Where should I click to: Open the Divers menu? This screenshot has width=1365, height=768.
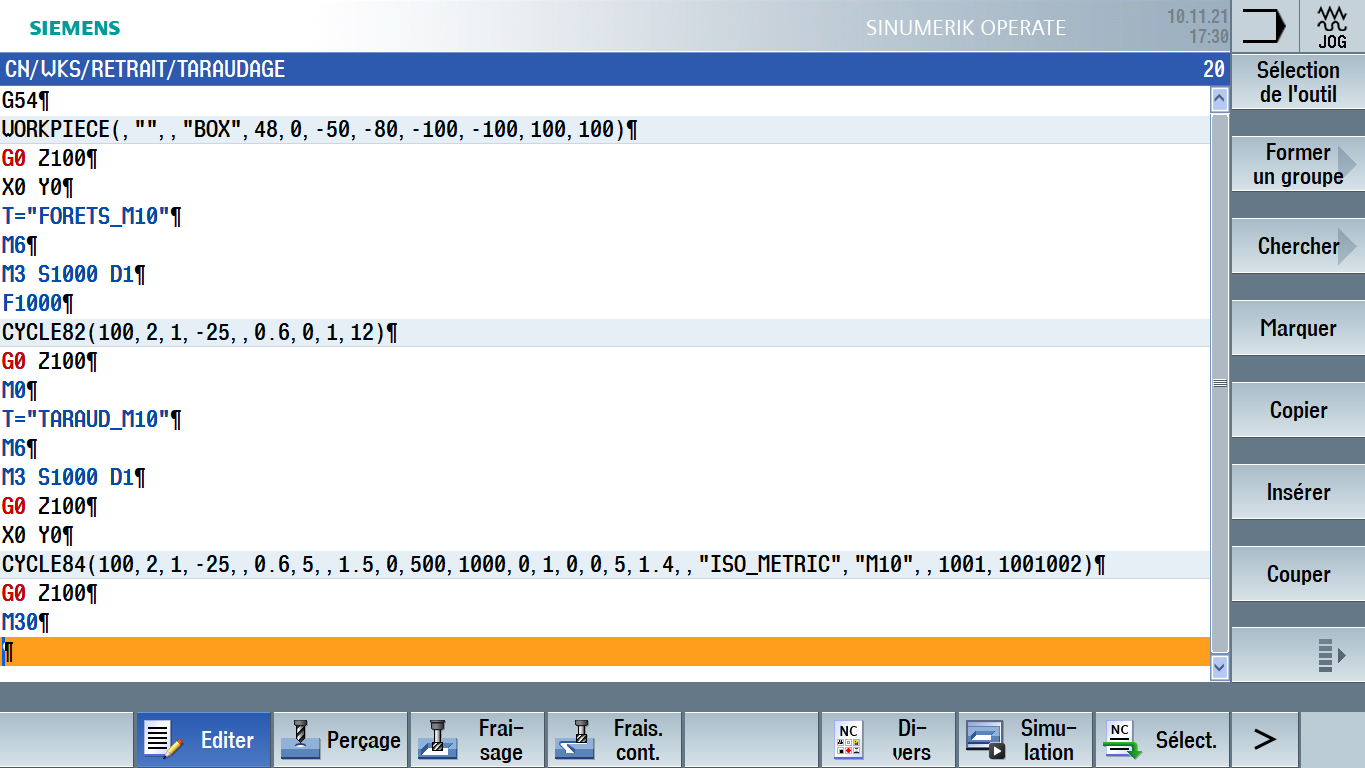[x=888, y=740]
